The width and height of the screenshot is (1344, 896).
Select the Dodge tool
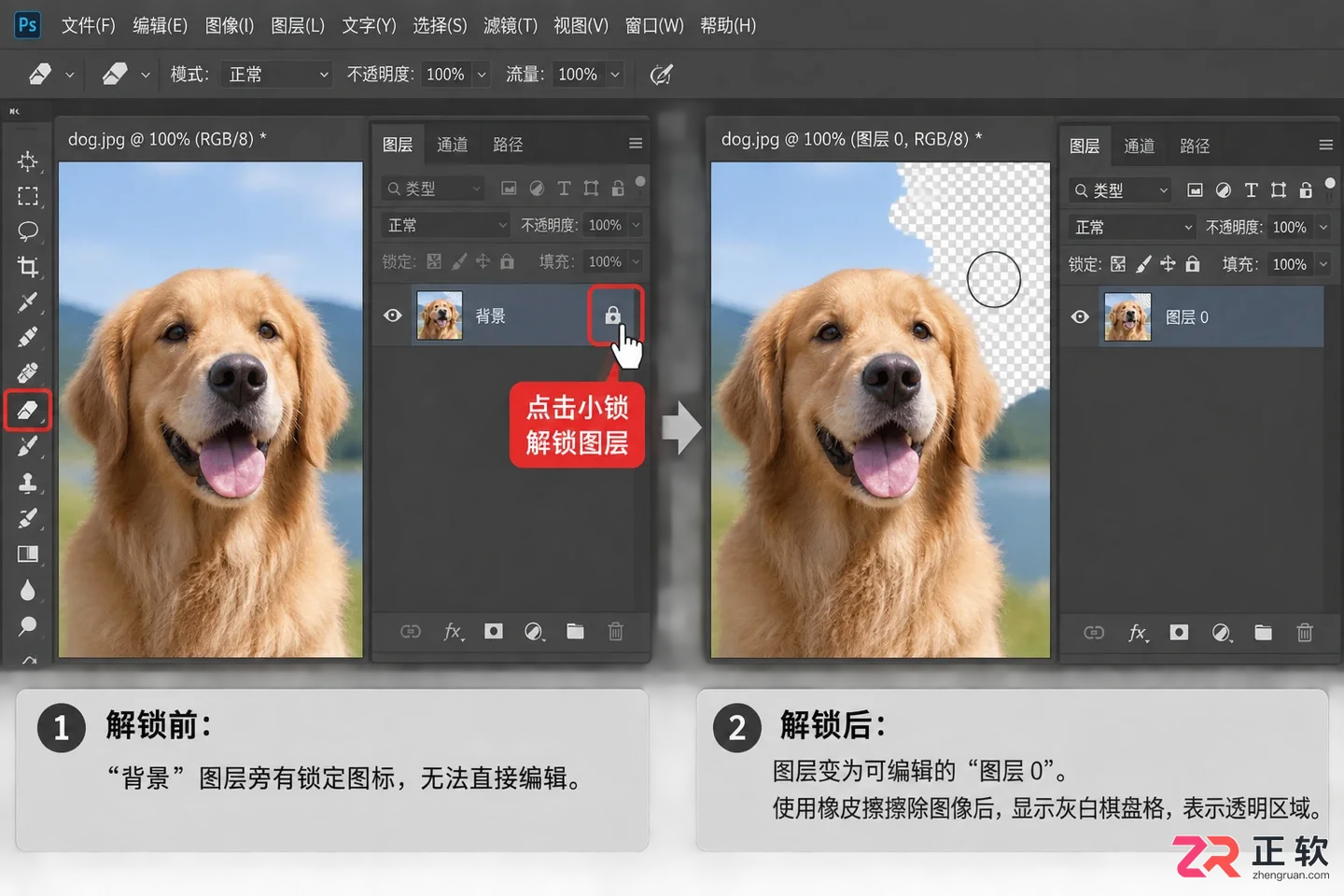click(x=28, y=625)
